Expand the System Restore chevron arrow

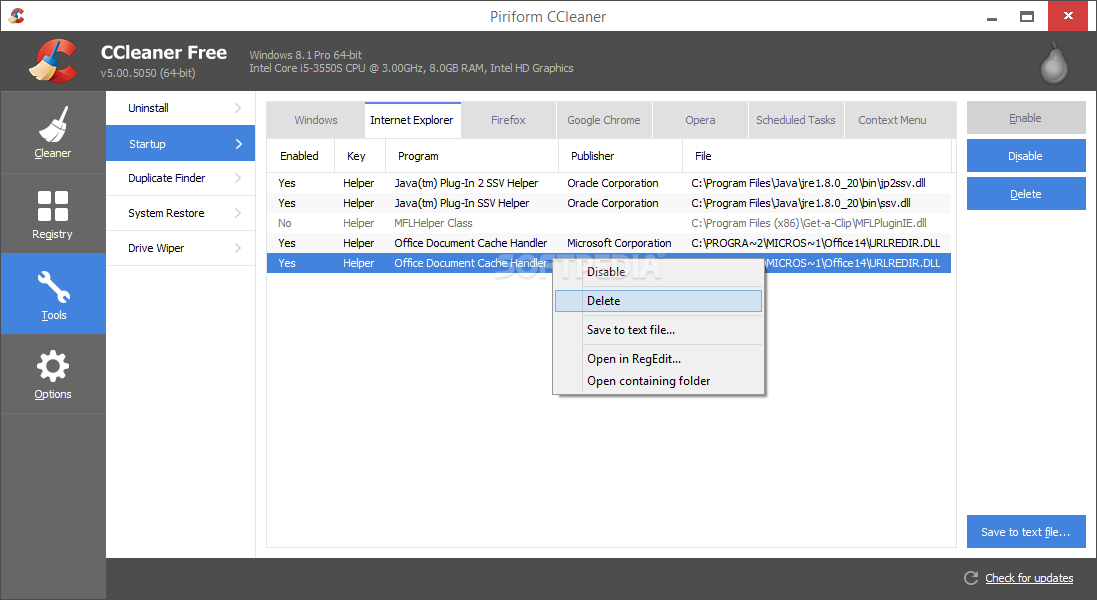point(238,213)
